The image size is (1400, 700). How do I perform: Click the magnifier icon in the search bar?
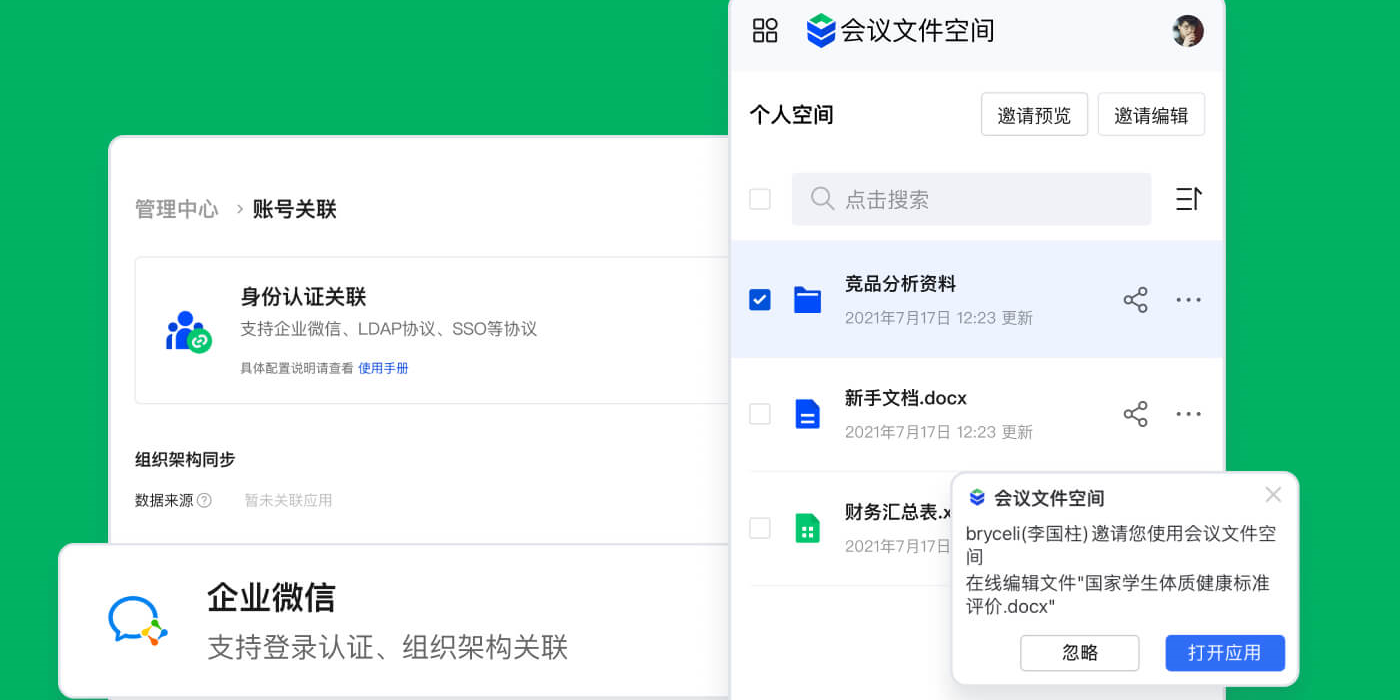pyautogui.click(x=822, y=199)
